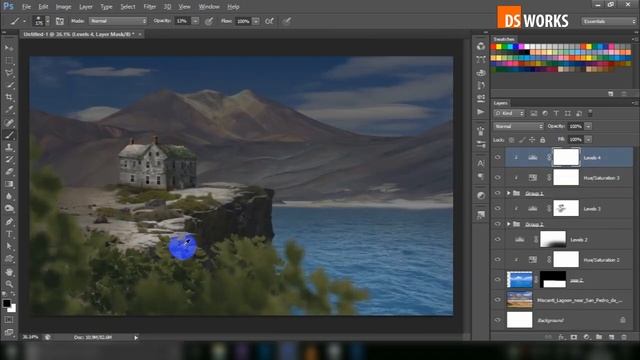Open the Filter menu
This screenshot has height=360, width=640.
point(150,7)
